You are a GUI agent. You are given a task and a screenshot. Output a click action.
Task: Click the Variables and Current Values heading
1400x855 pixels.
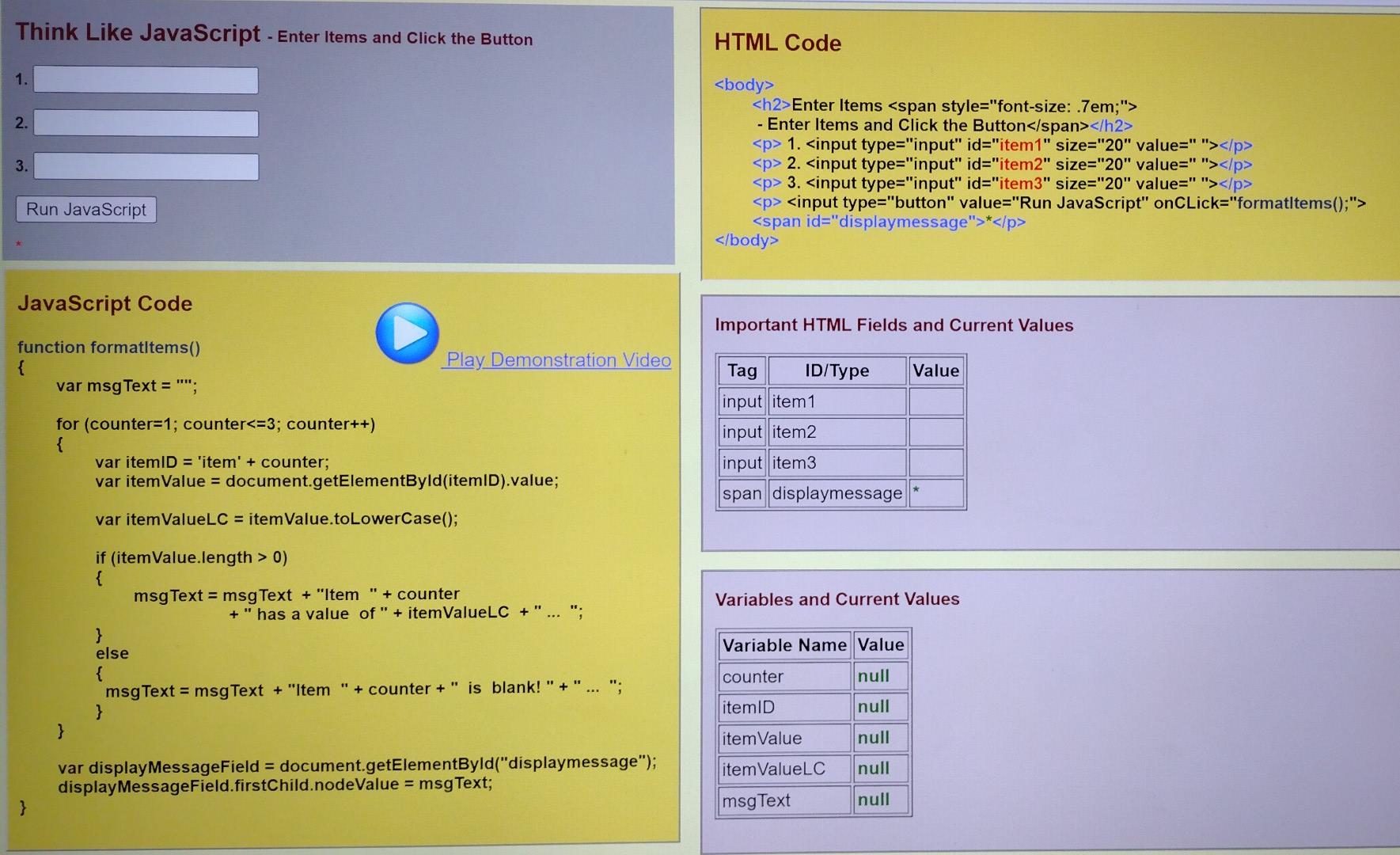click(x=837, y=599)
